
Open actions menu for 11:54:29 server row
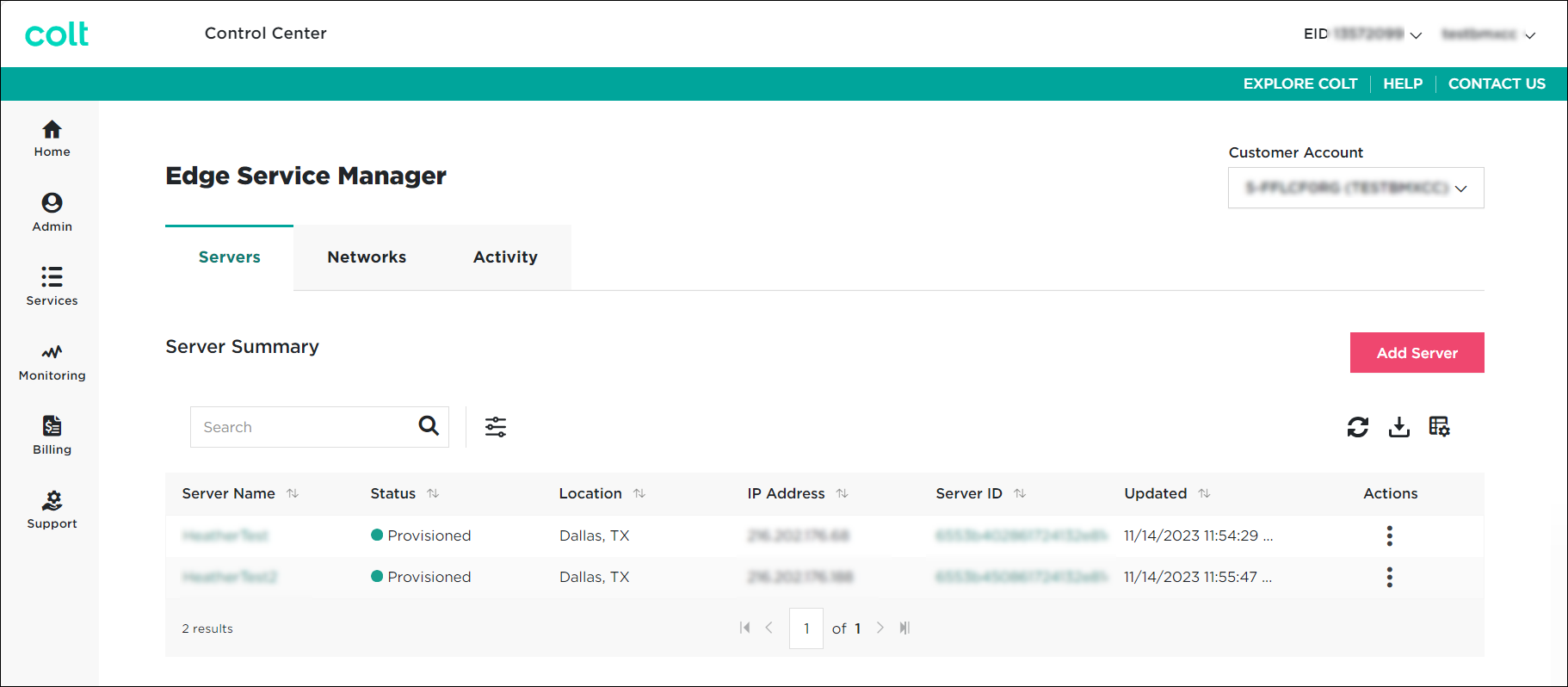click(x=1389, y=535)
